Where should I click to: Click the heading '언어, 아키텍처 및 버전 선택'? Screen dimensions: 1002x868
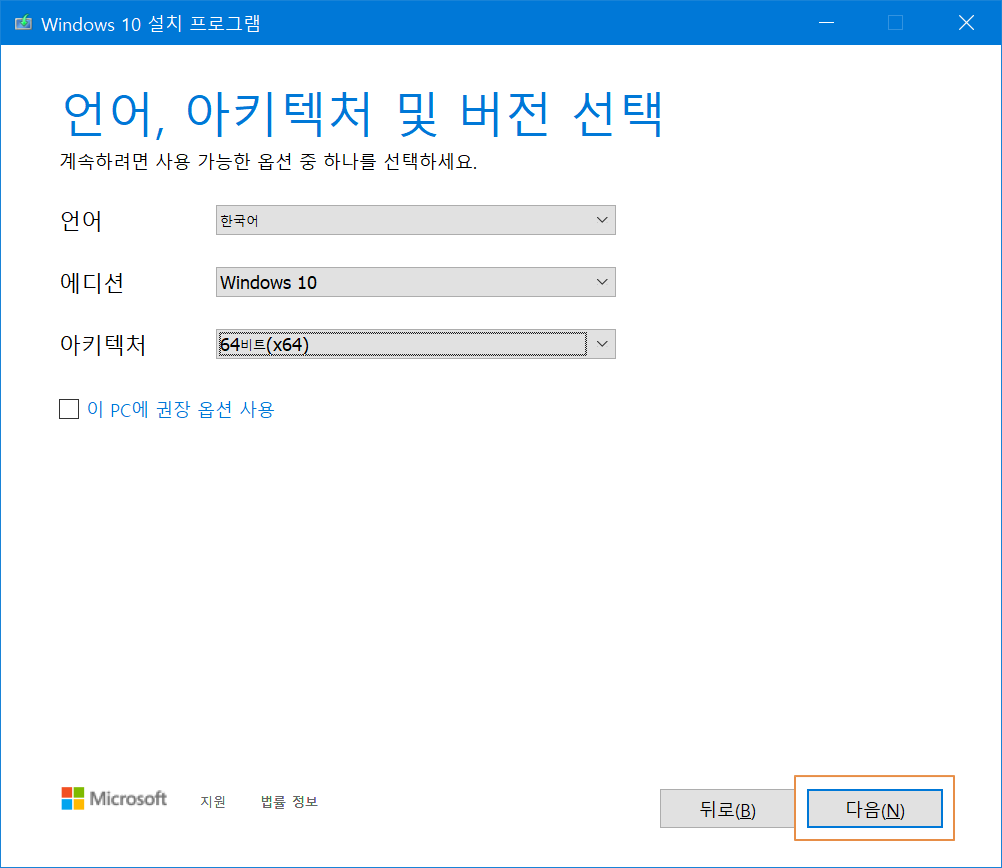[x=363, y=114]
